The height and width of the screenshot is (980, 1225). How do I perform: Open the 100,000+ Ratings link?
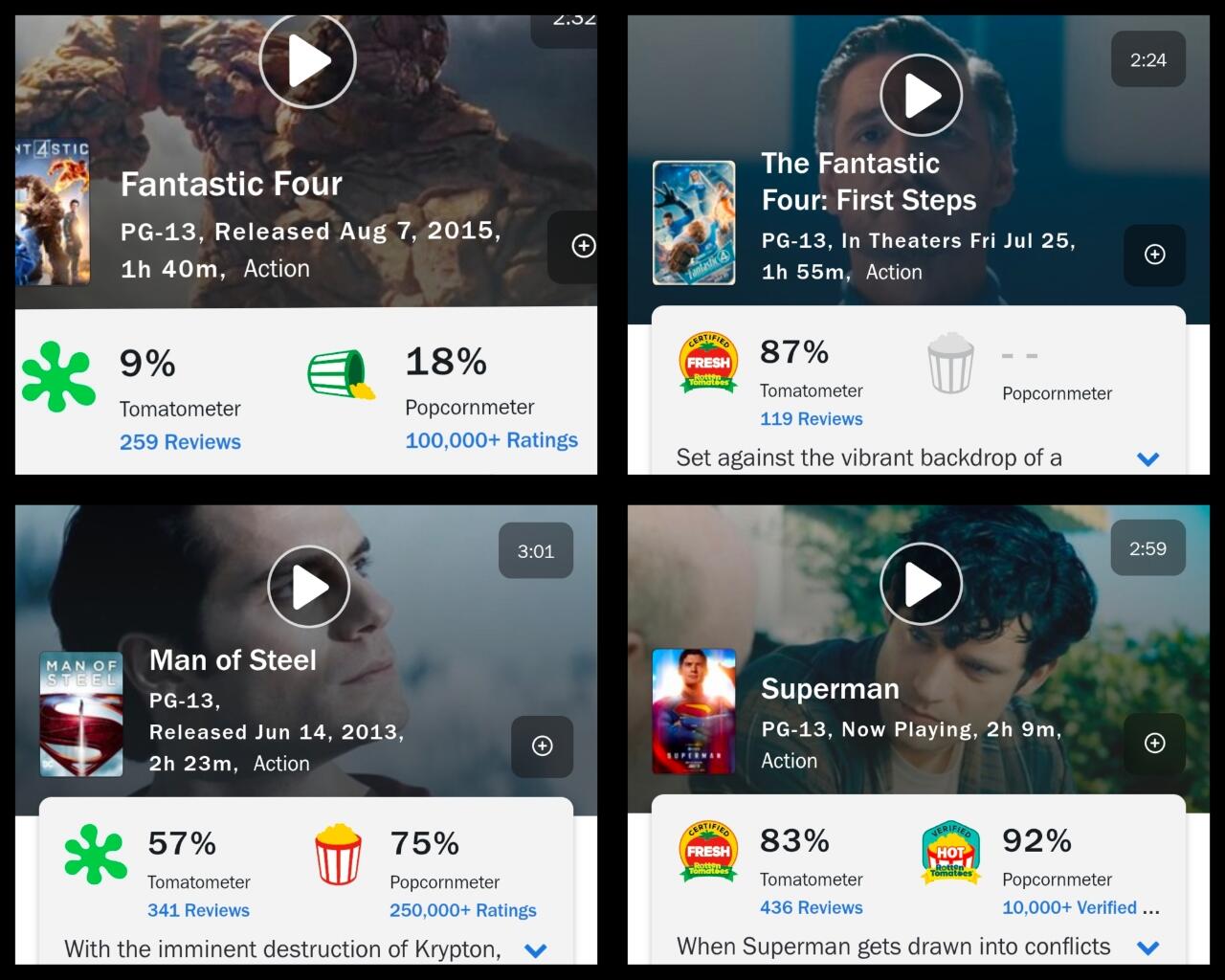coord(491,440)
